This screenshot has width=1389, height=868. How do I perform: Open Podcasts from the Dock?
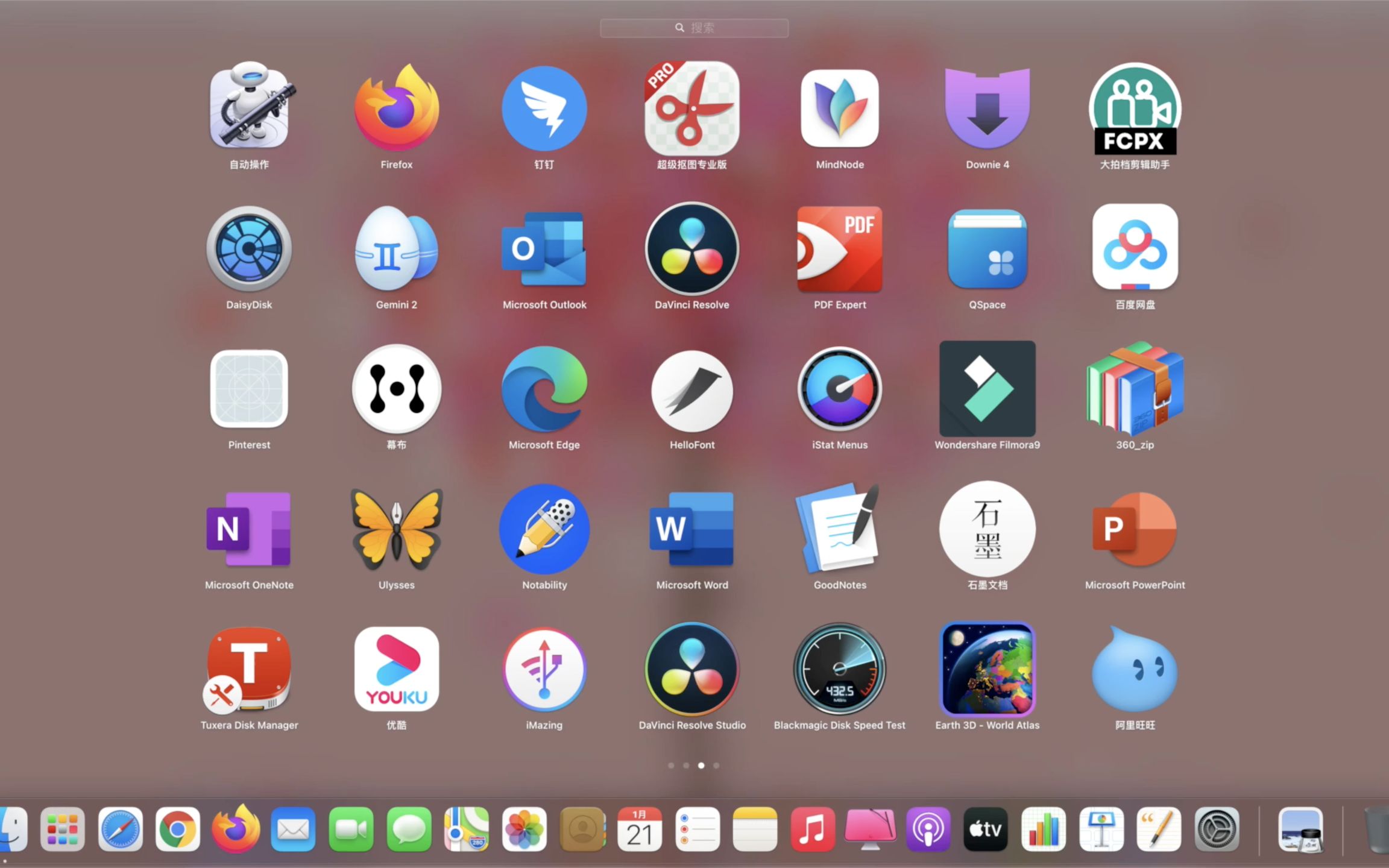pos(928,829)
